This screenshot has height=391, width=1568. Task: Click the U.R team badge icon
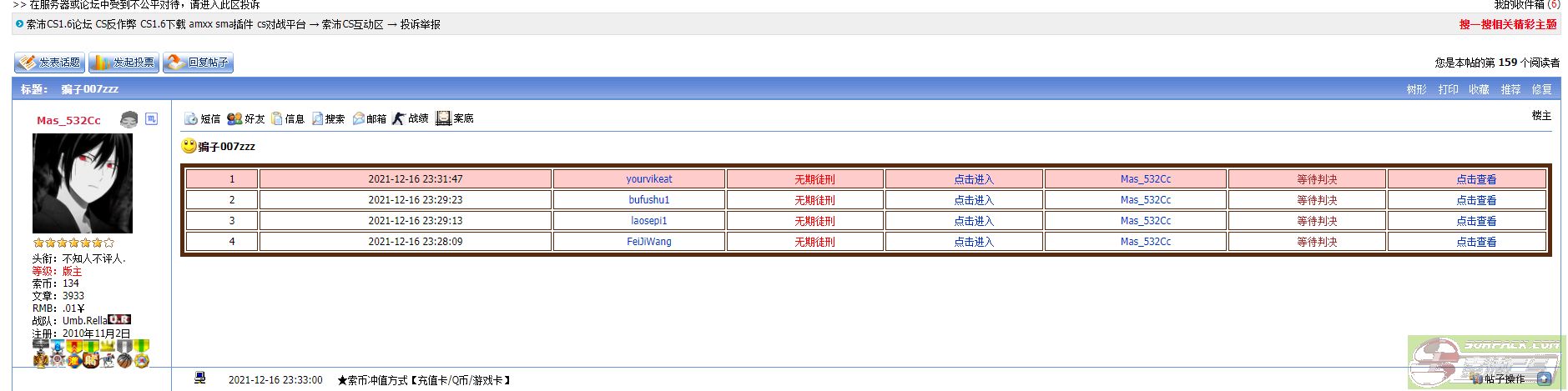coord(119,319)
